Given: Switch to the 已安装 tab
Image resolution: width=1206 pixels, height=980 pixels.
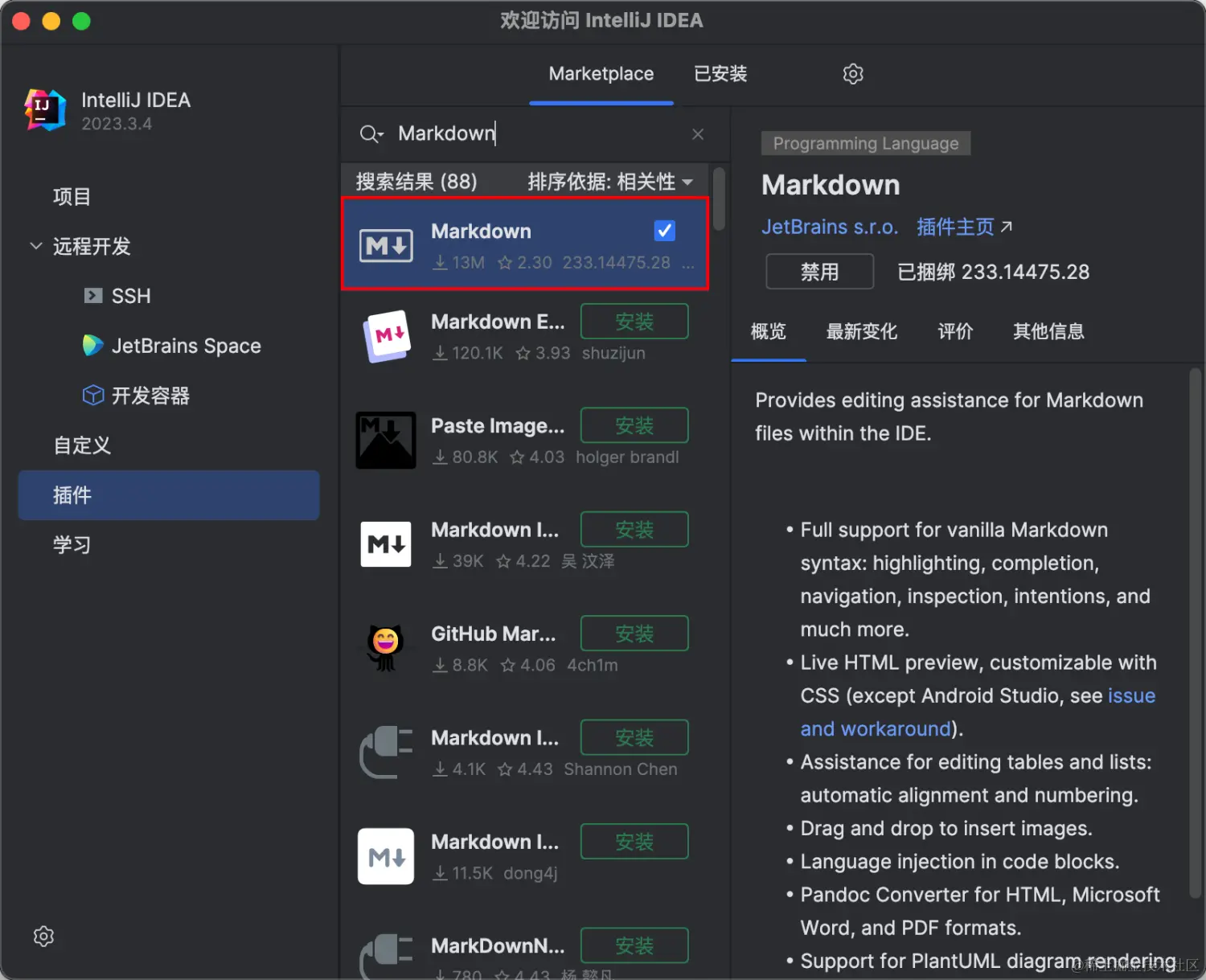Looking at the screenshot, I should click(x=720, y=74).
